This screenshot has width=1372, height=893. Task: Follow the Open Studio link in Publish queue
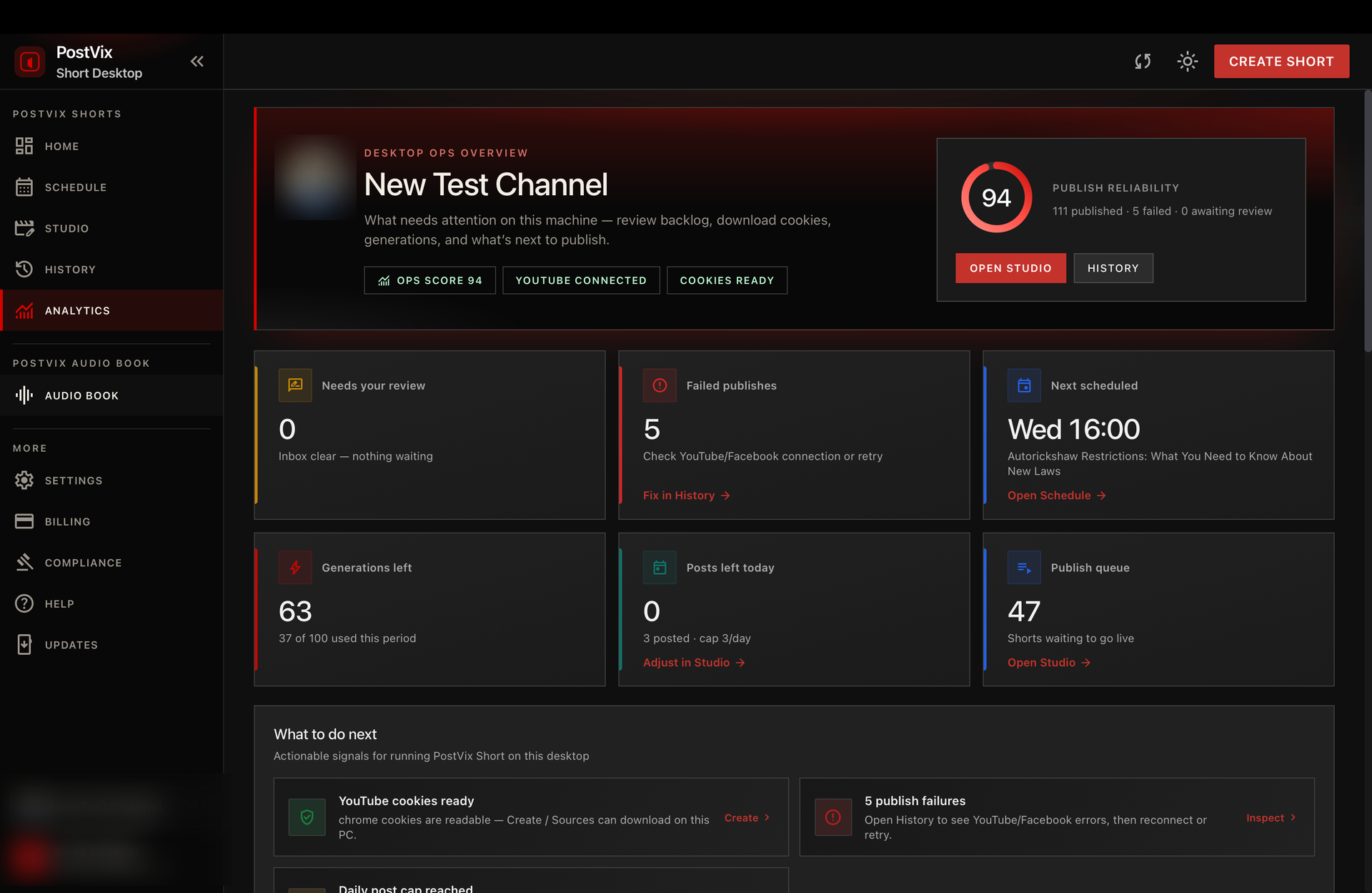1048,663
